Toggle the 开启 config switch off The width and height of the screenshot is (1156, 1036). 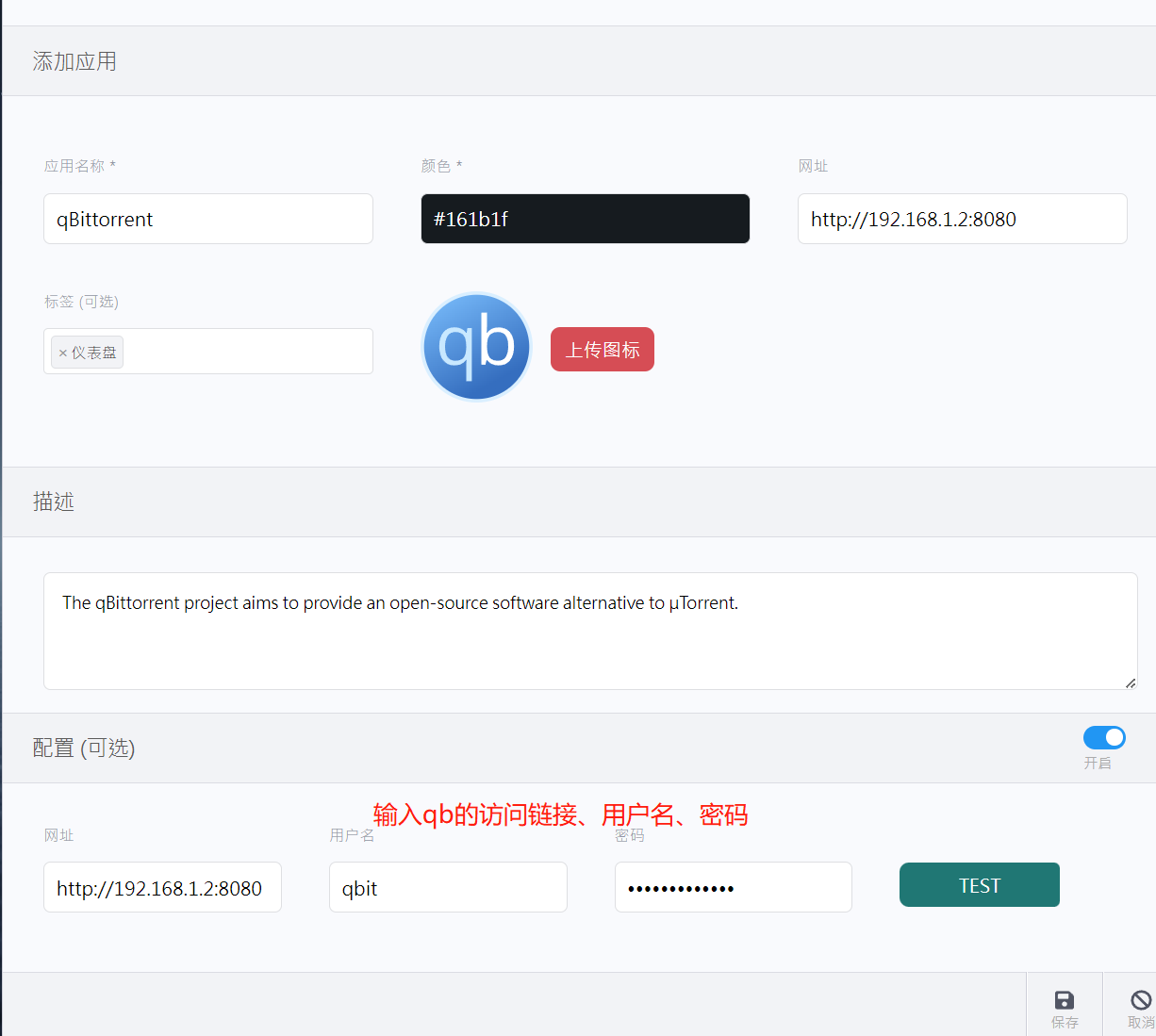tap(1104, 737)
